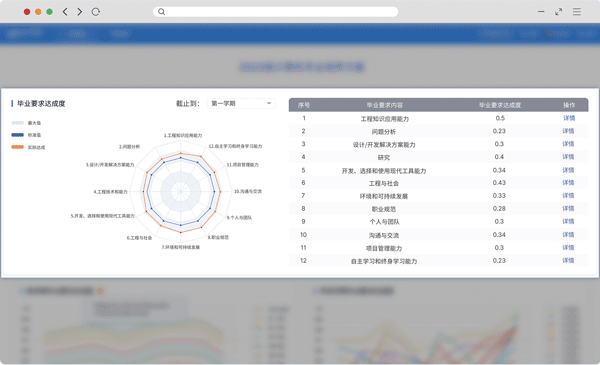Click the 毕业要求达成度 panel title

[x=41, y=104]
